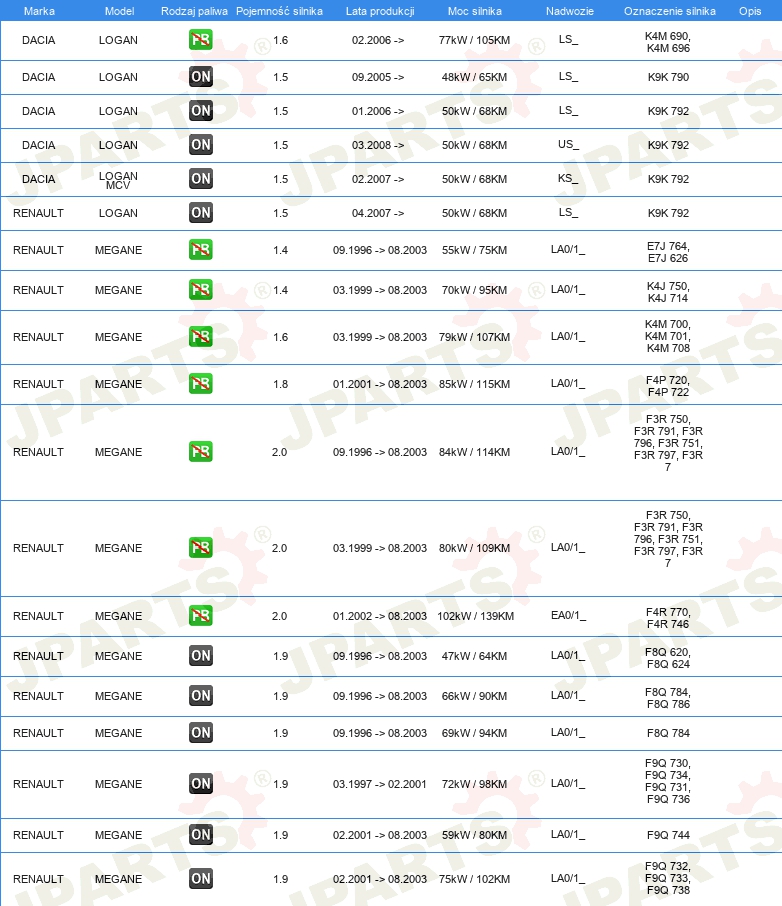Click the date range 01.2002 -> 08.2003
Screen dimensions: 782x906
[x=380, y=616]
